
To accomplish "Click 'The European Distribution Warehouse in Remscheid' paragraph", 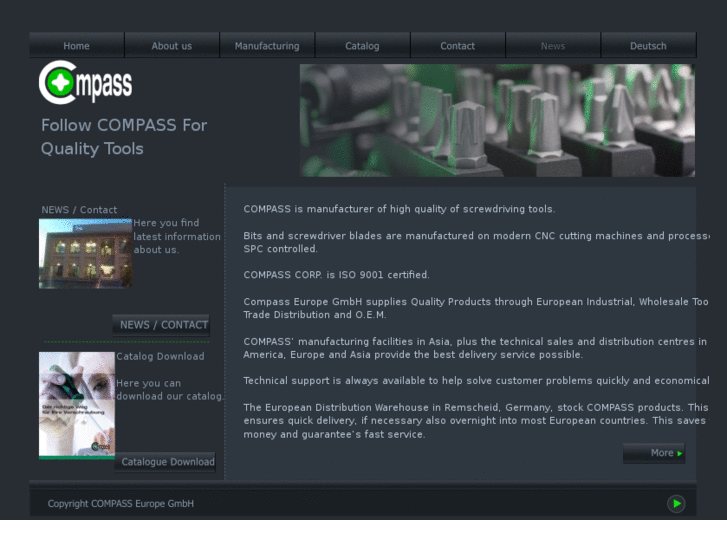I will 476,421.
